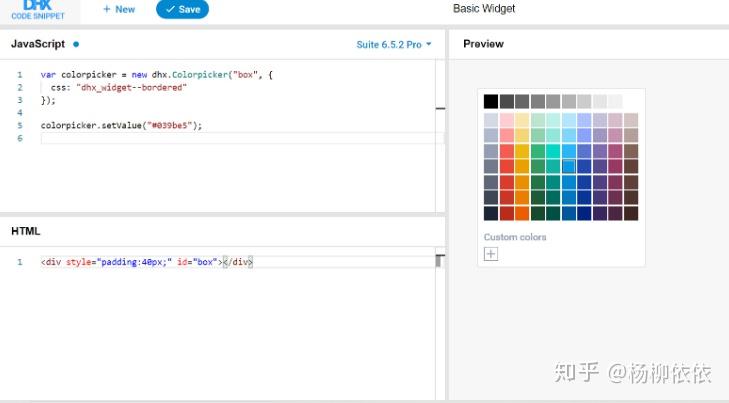The image size is (729, 403).
Task: Click the DHX Code Snippet logo
Action: 38,10
